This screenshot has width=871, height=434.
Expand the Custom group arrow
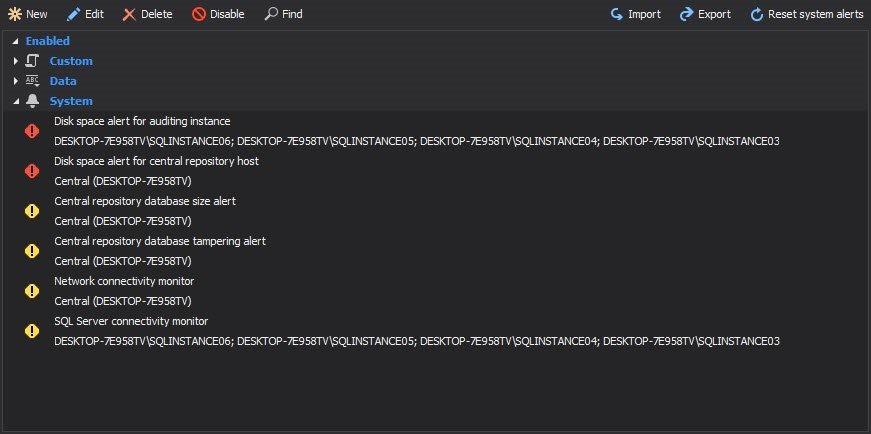[16, 61]
